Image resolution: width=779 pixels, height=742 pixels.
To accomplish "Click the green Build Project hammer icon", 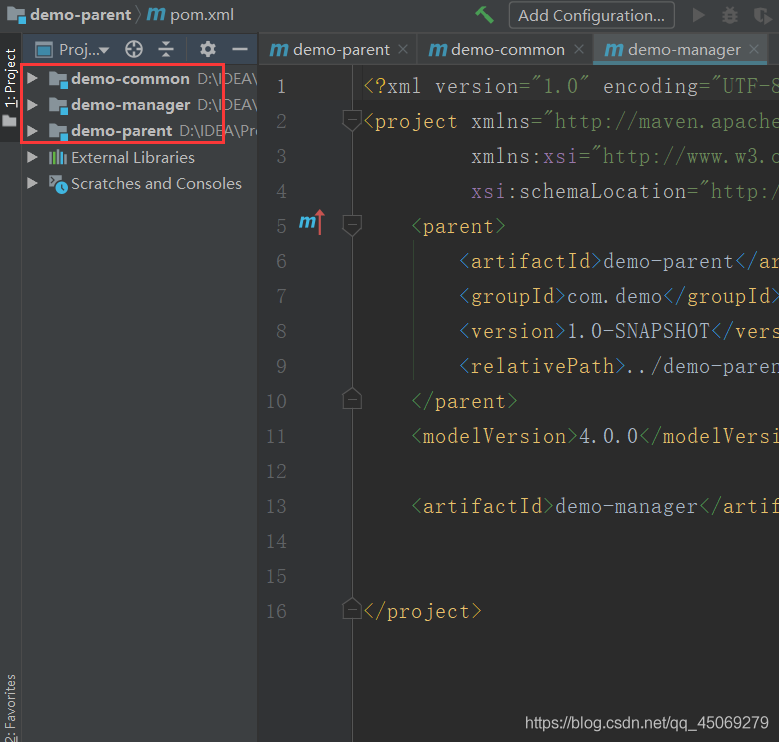I will tap(485, 15).
